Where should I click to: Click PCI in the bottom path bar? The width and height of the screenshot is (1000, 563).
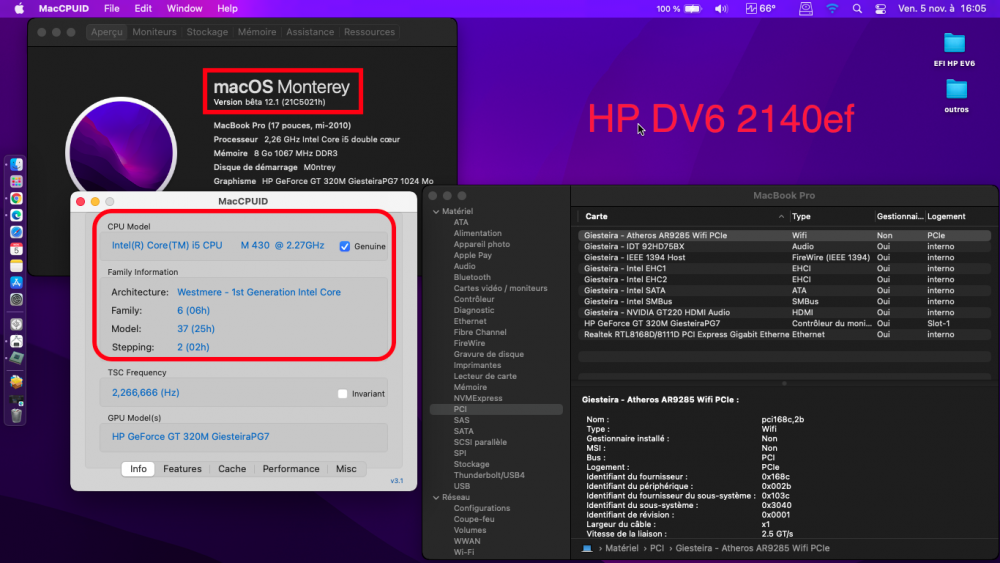pyautogui.click(x=657, y=548)
